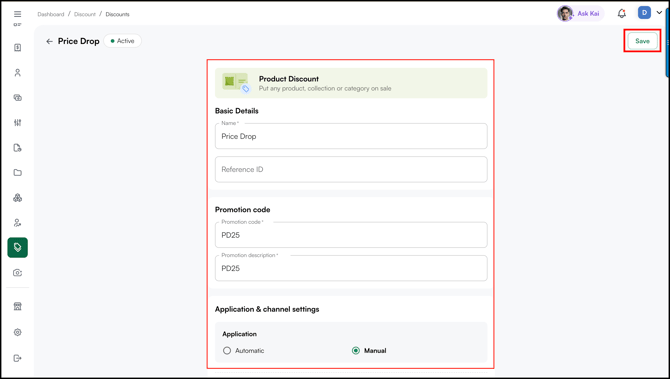Viewport: 670px width, 379px height.
Task: Click the Save button
Action: 642,41
